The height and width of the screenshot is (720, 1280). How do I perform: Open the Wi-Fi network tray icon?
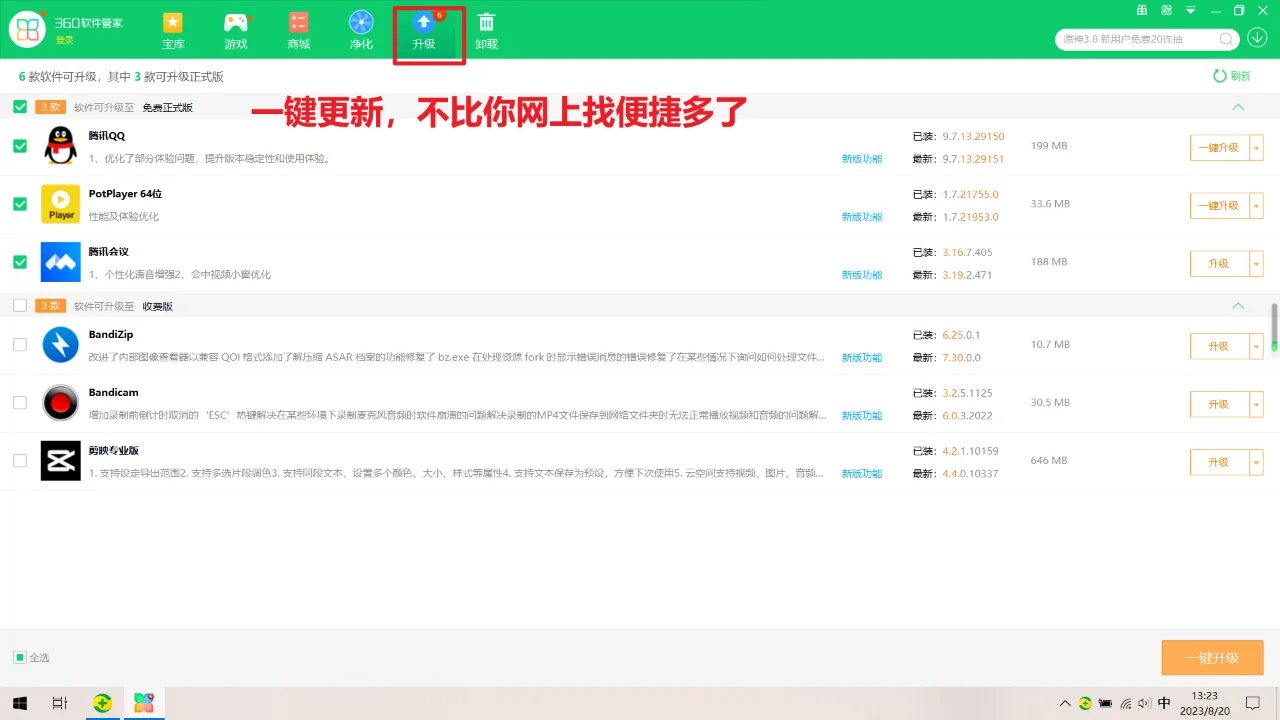coord(1126,703)
